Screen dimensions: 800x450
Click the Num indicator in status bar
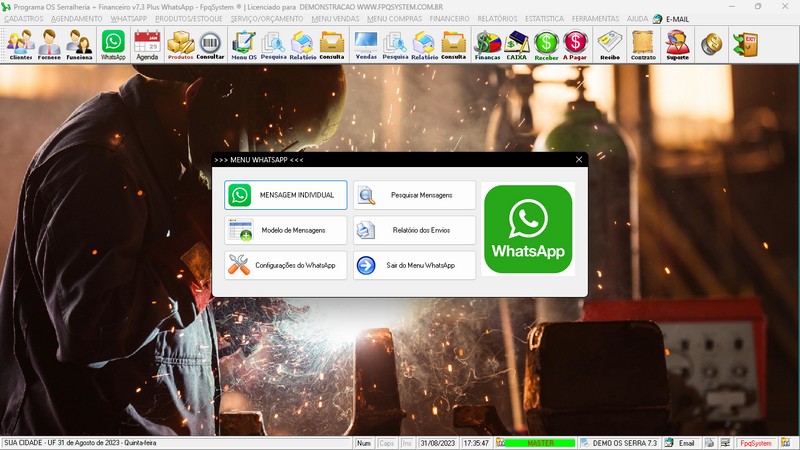pos(364,443)
